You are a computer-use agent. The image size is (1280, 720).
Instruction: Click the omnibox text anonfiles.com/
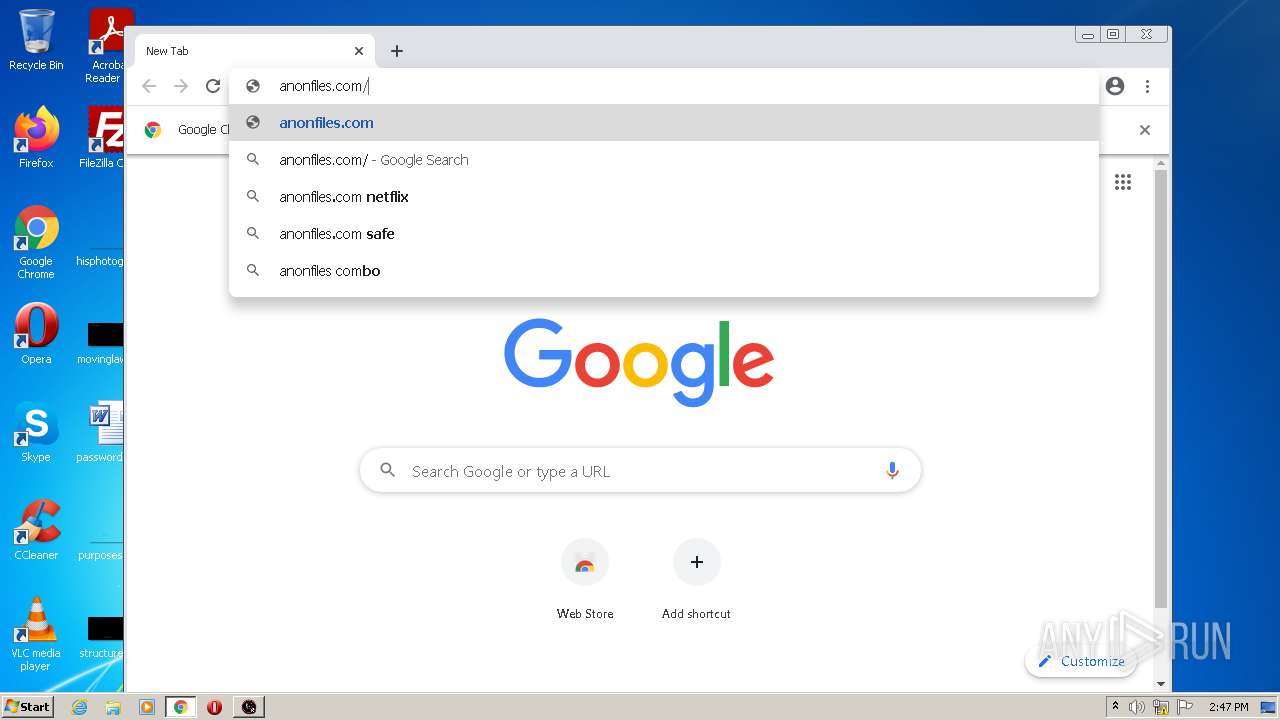click(324, 86)
